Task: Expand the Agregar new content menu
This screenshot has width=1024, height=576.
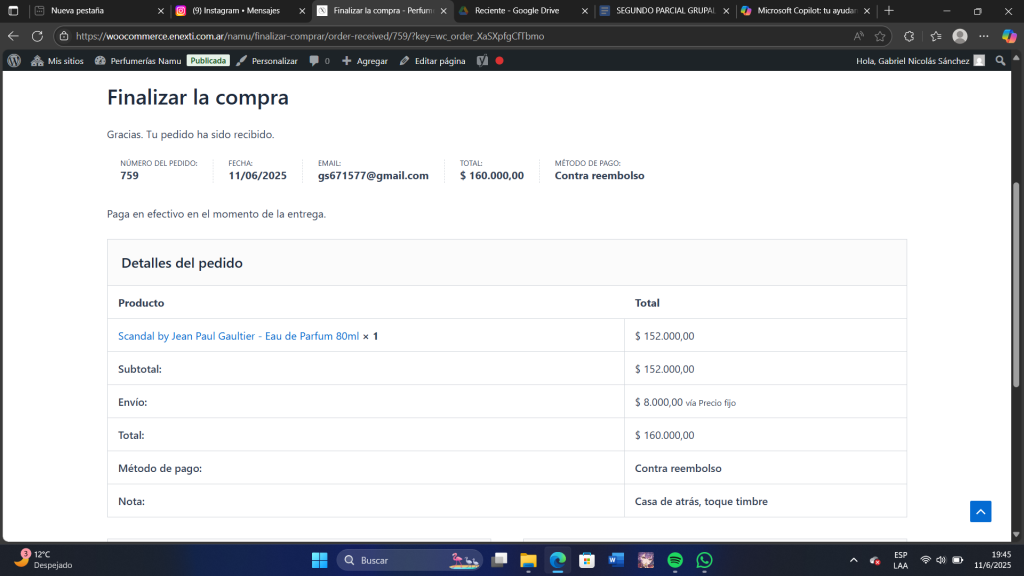Action: coord(365,61)
